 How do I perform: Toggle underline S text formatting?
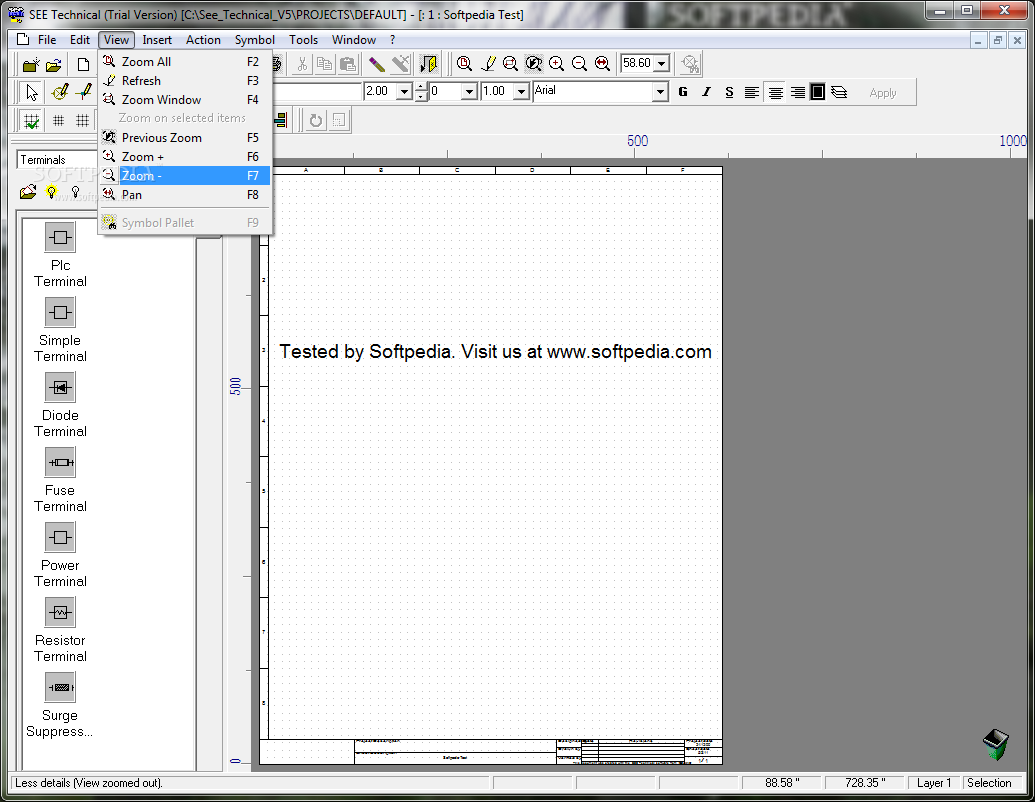coord(729,92)
